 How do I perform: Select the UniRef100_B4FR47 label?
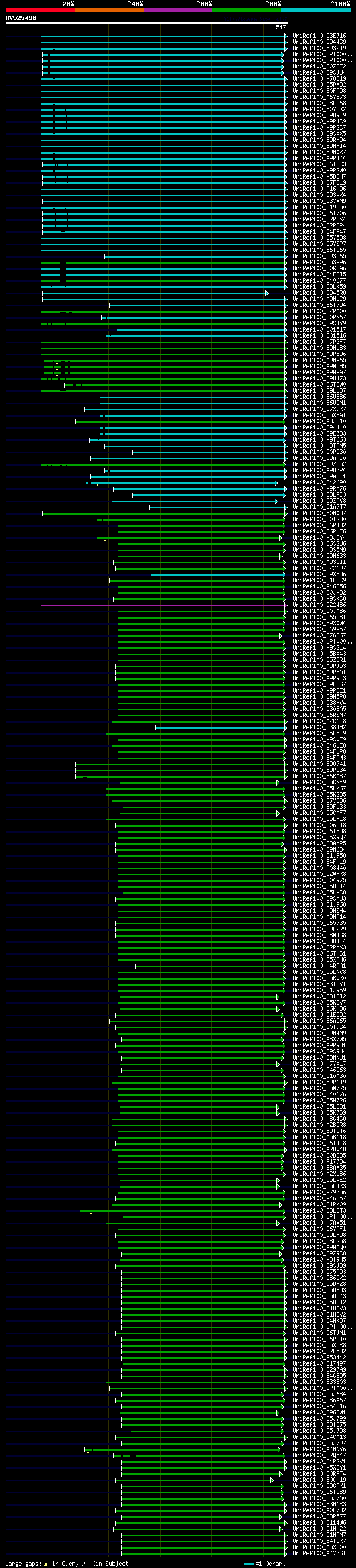point(319,231)
